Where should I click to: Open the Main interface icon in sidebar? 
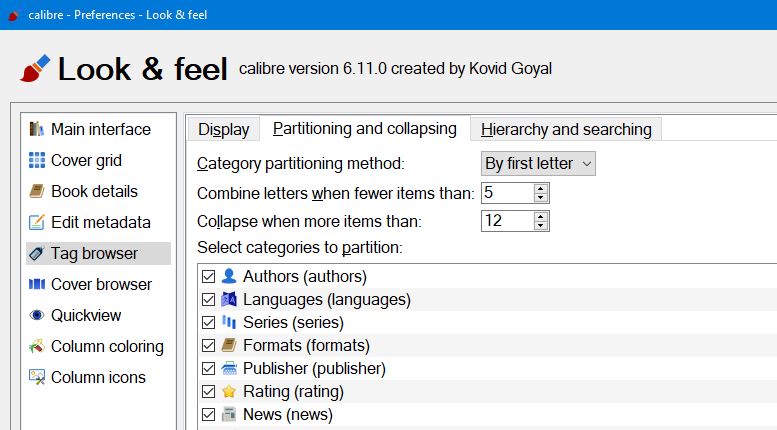click(37, 129)
